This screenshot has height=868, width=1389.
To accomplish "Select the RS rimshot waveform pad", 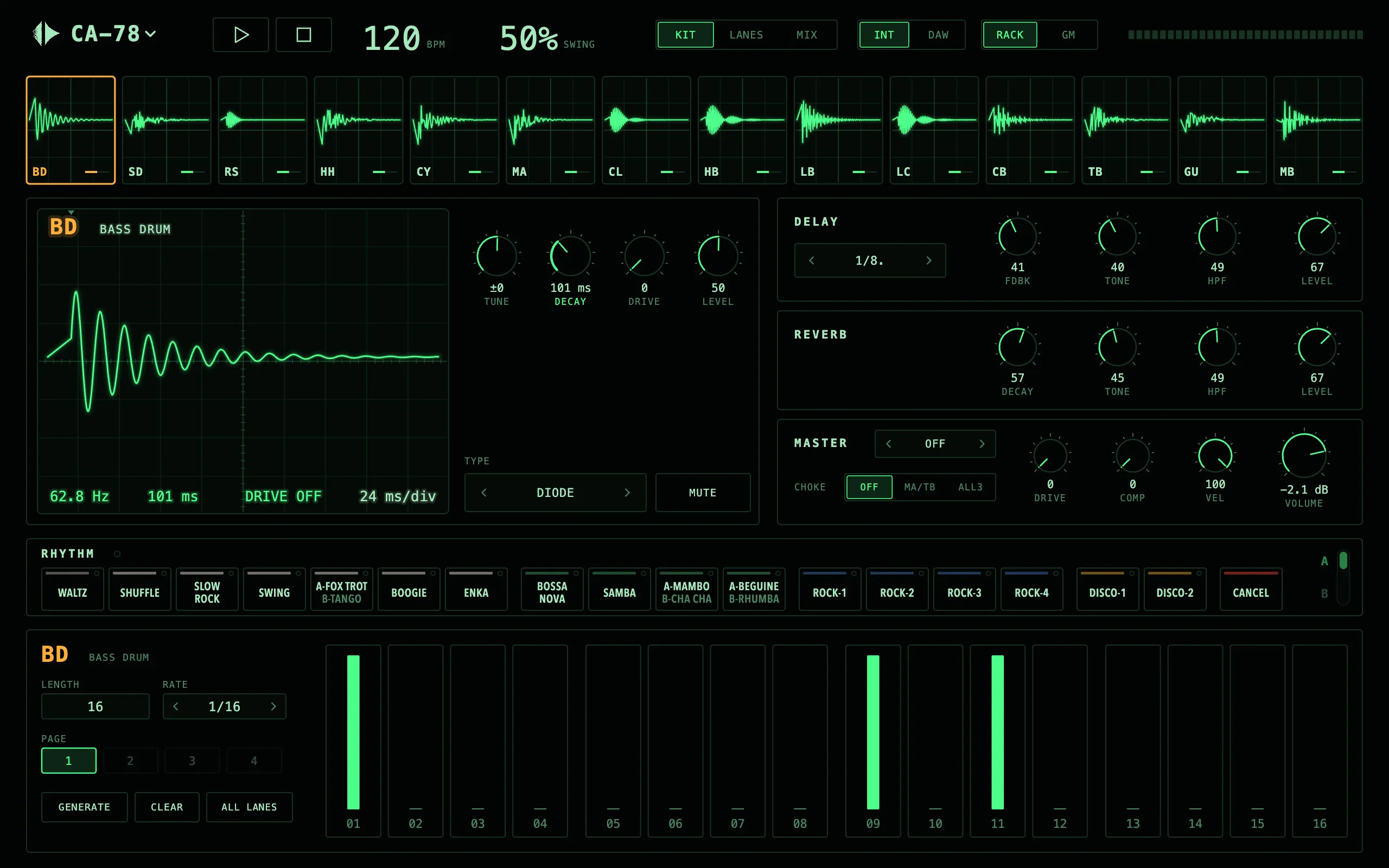I will click(x=262, y=130).
